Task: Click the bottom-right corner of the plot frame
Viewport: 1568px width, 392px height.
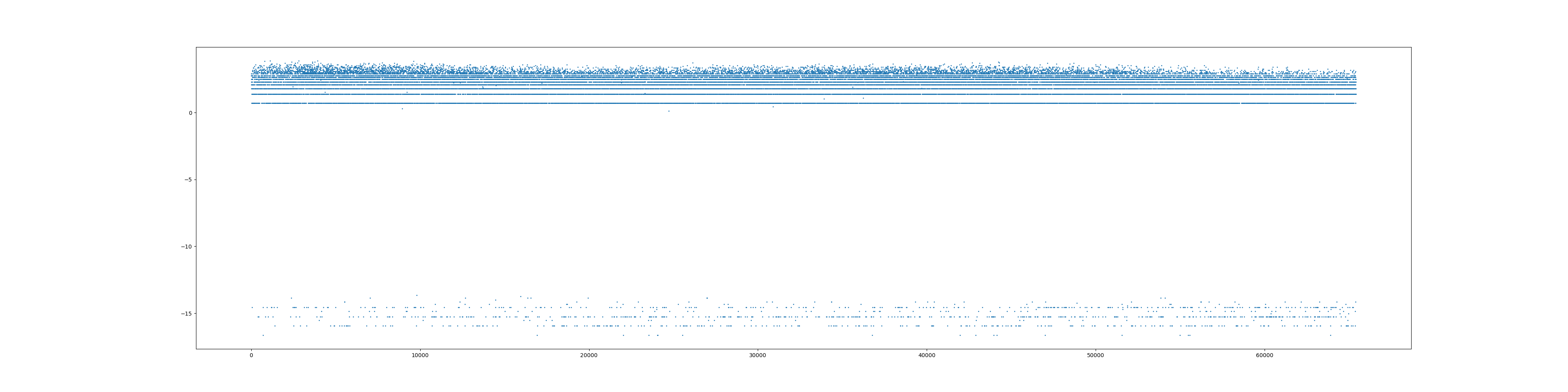Action: [1411, 349]
